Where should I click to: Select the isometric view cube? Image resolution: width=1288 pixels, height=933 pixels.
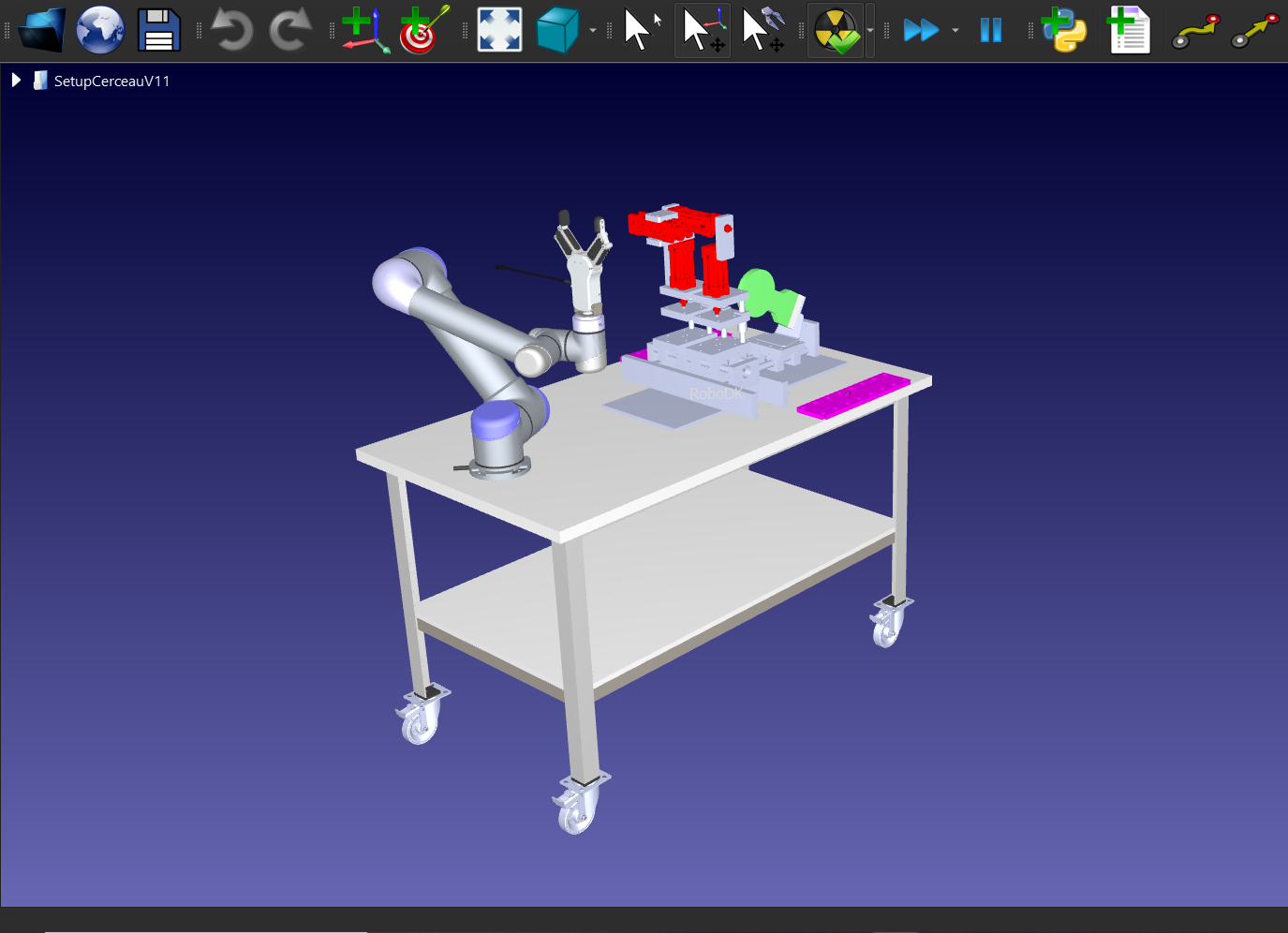557,30
